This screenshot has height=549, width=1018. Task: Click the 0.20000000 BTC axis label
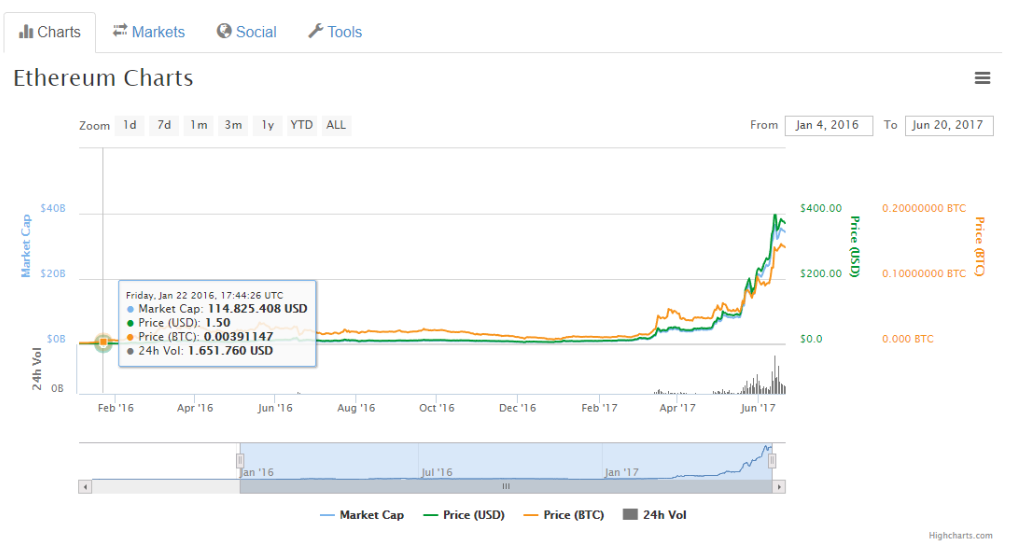(x=924, y=208)
